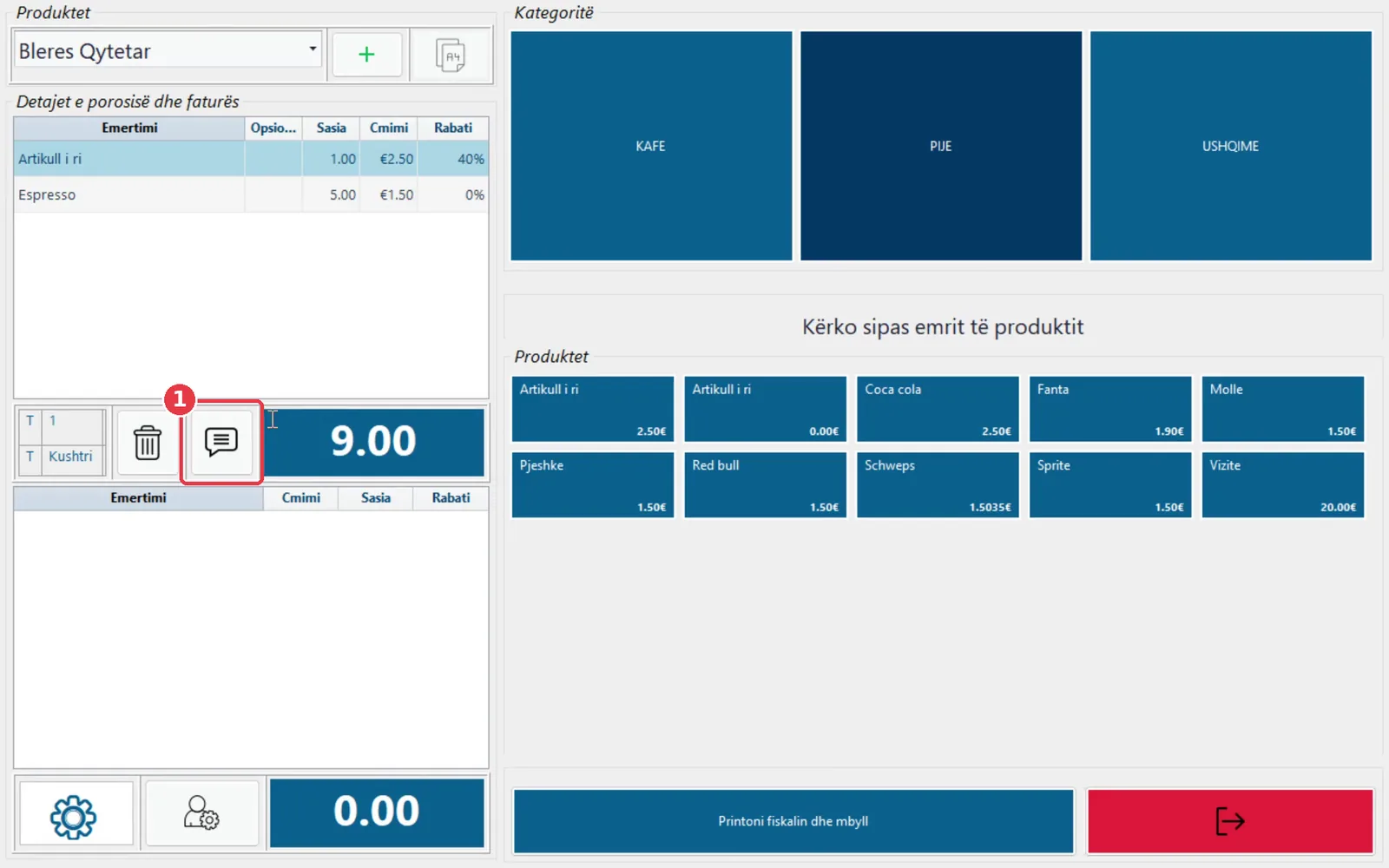Click the A4 document copy icon
The image size is (1389, 868).
point(450,55)
